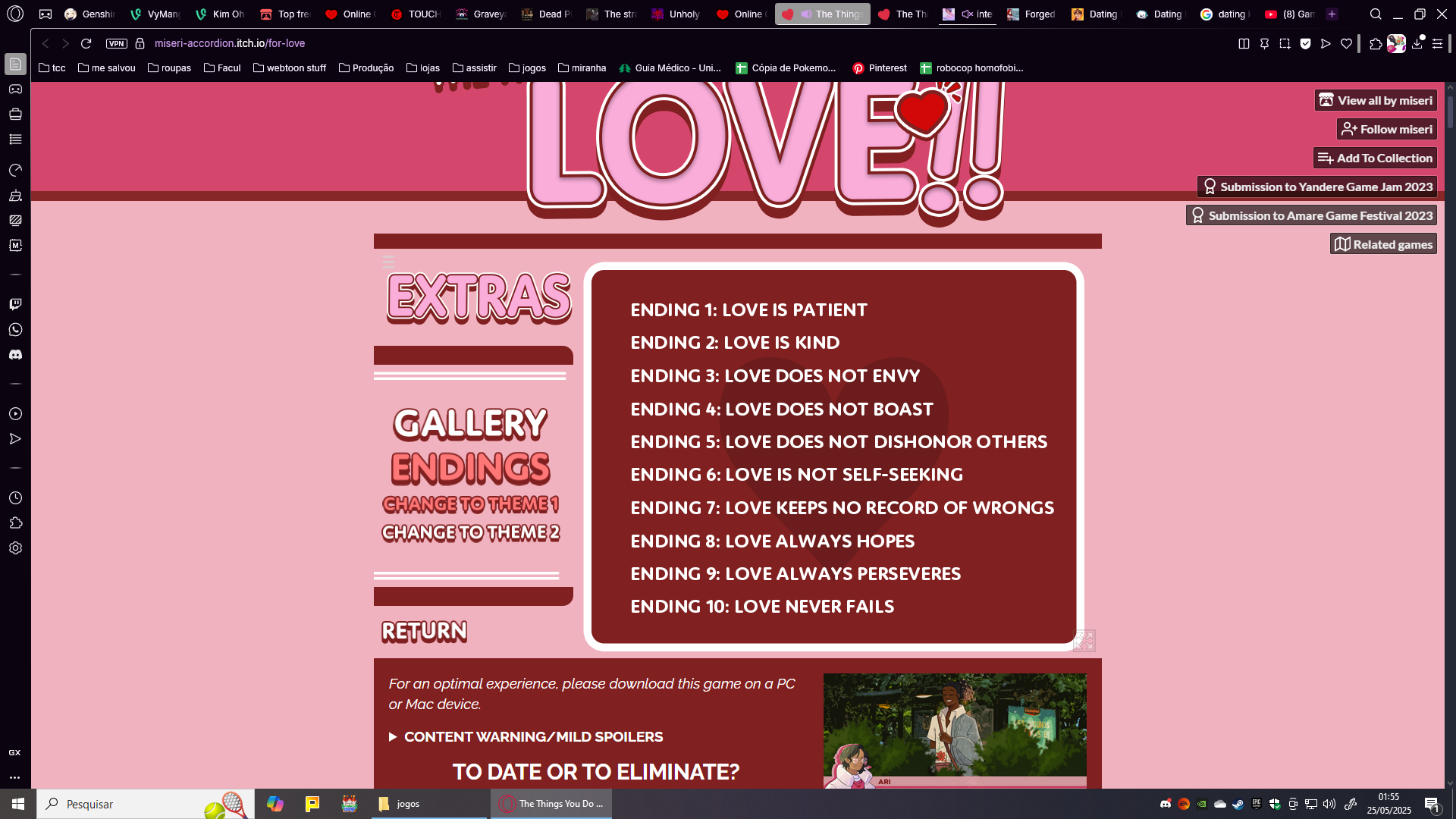Viewport: 1456px width, 819px height.
Task: Switch to the Unholy tab
Action: pyautogui.click(x=676, y=14)
